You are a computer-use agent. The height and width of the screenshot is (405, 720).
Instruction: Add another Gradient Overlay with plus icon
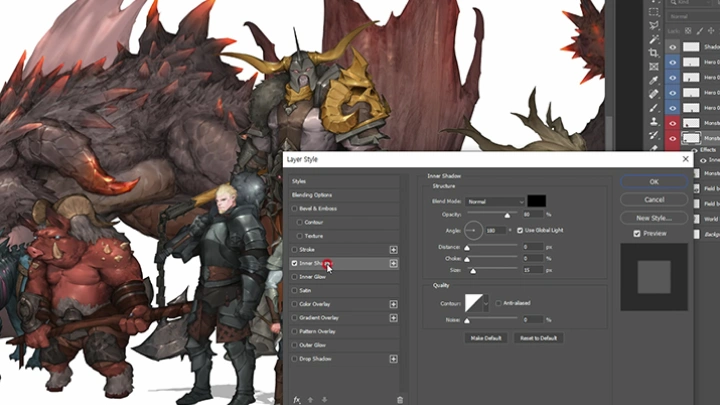394,318
